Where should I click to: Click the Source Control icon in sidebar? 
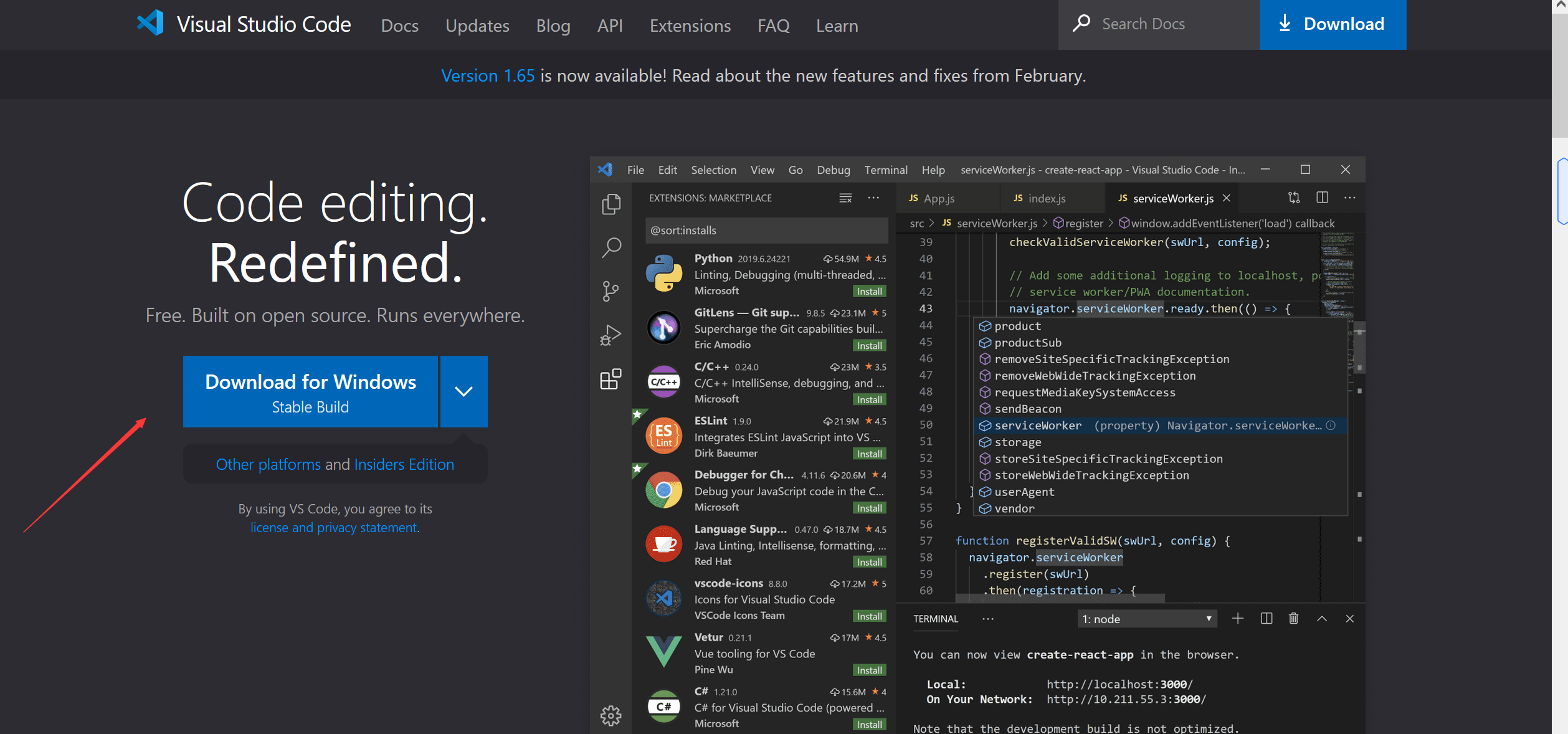(612, 291)
